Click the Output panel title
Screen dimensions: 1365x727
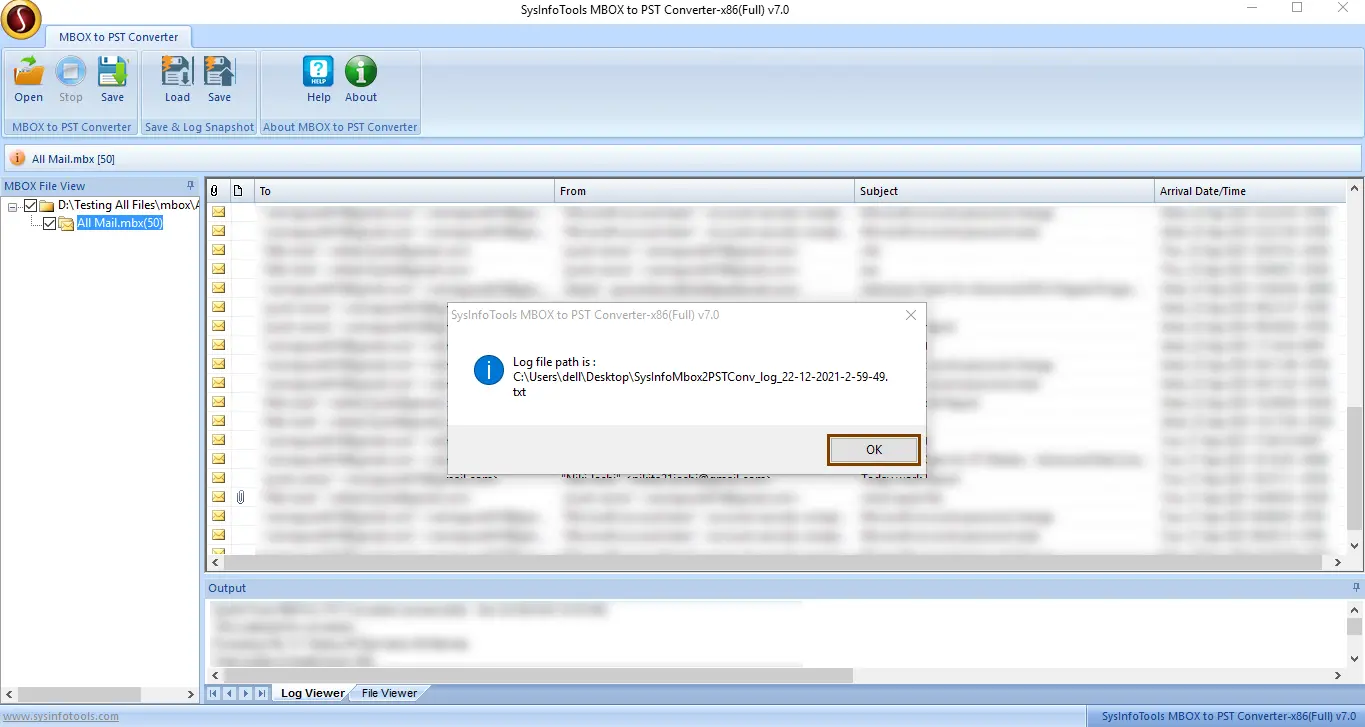tap(227, 588)
